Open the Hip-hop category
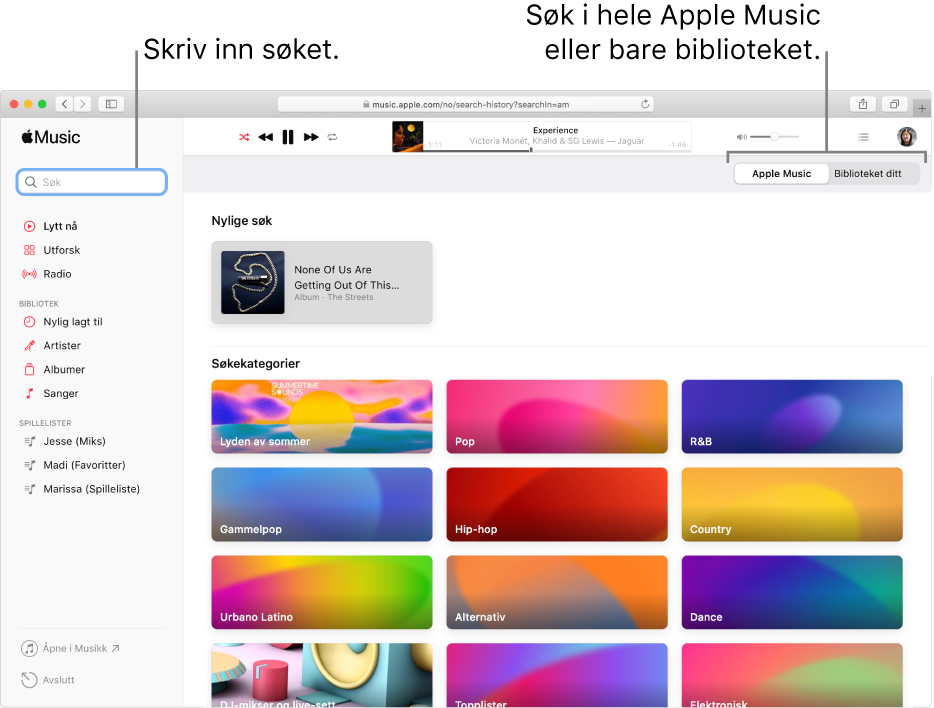934x708 pixels. click(557, 504)
